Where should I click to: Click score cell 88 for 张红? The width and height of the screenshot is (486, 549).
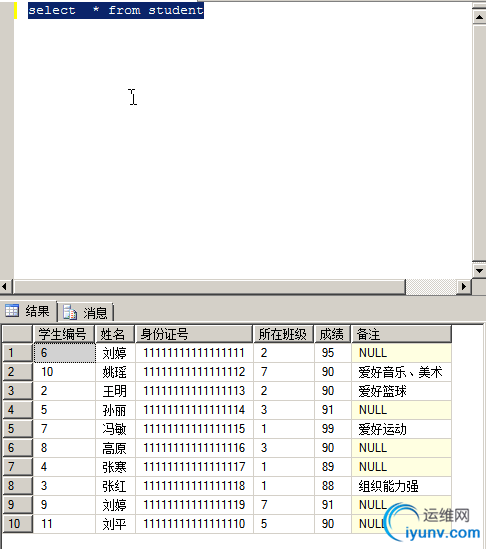tap(333, 486)
